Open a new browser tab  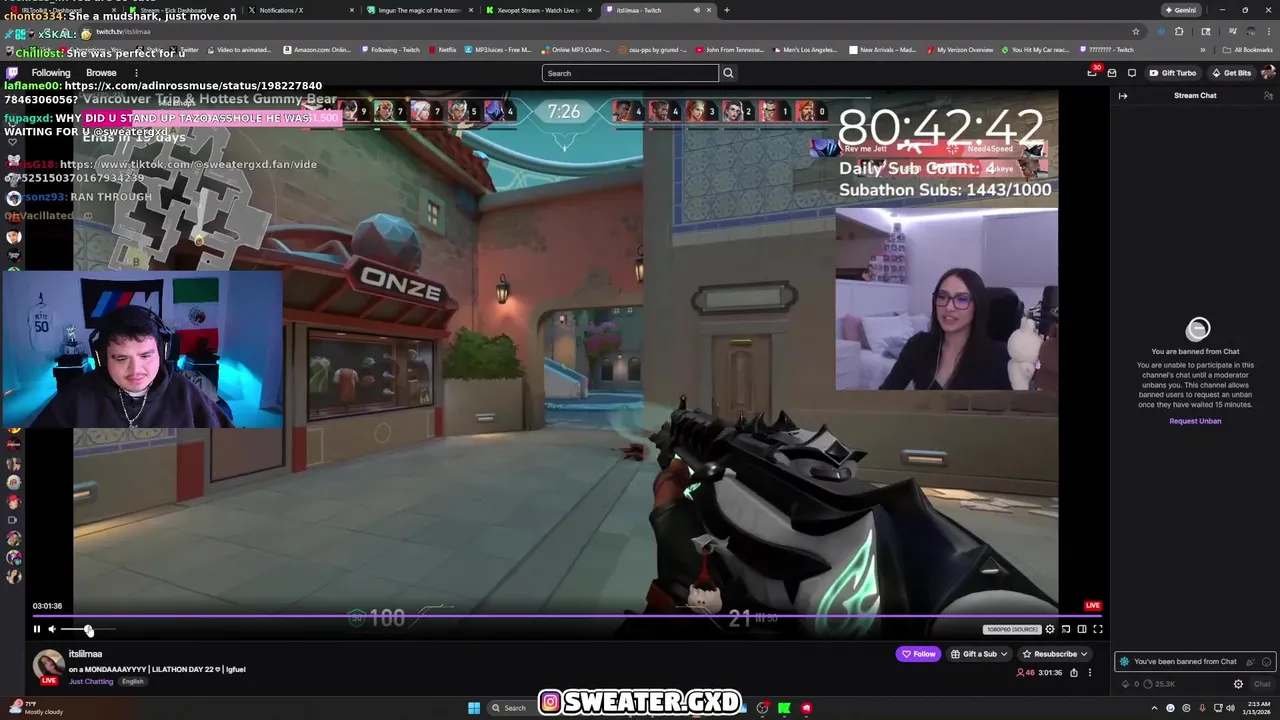(726, 10)
